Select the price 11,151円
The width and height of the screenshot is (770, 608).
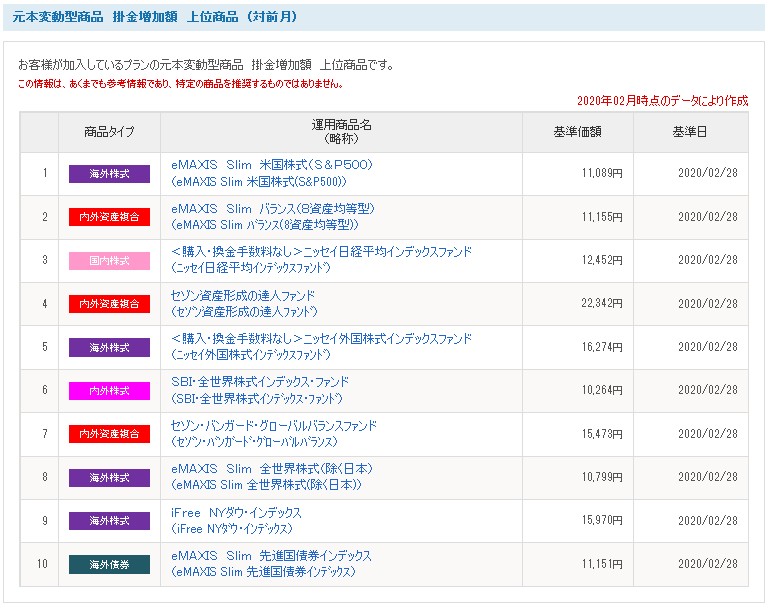coord(602,564)
